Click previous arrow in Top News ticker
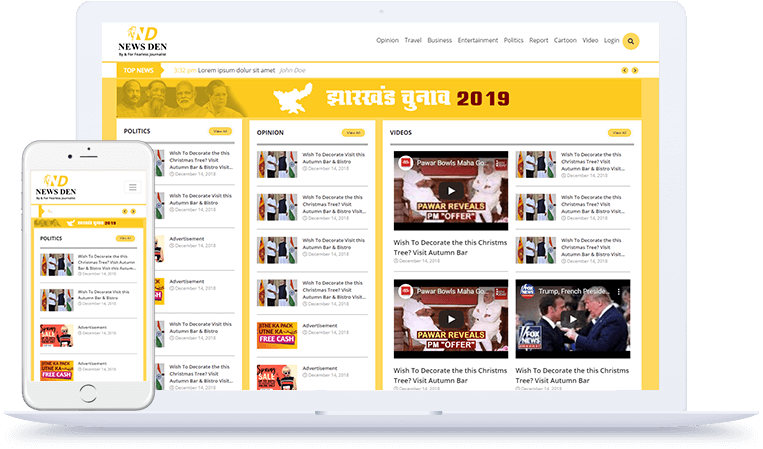The height and width of the screenshot is (449, 763). click(x=625, y=71)
